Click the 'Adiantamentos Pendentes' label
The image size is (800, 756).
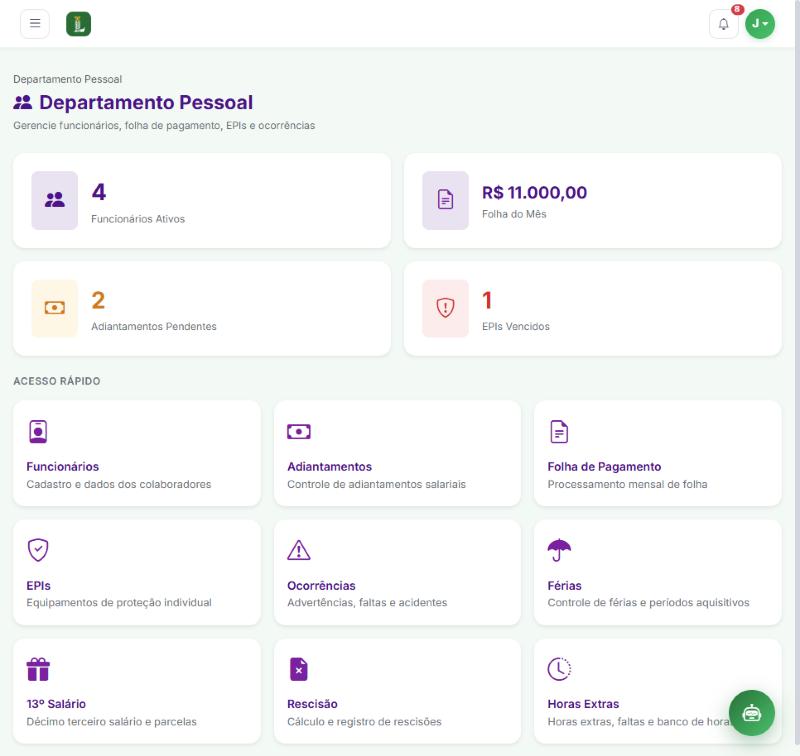pos(154,326)
